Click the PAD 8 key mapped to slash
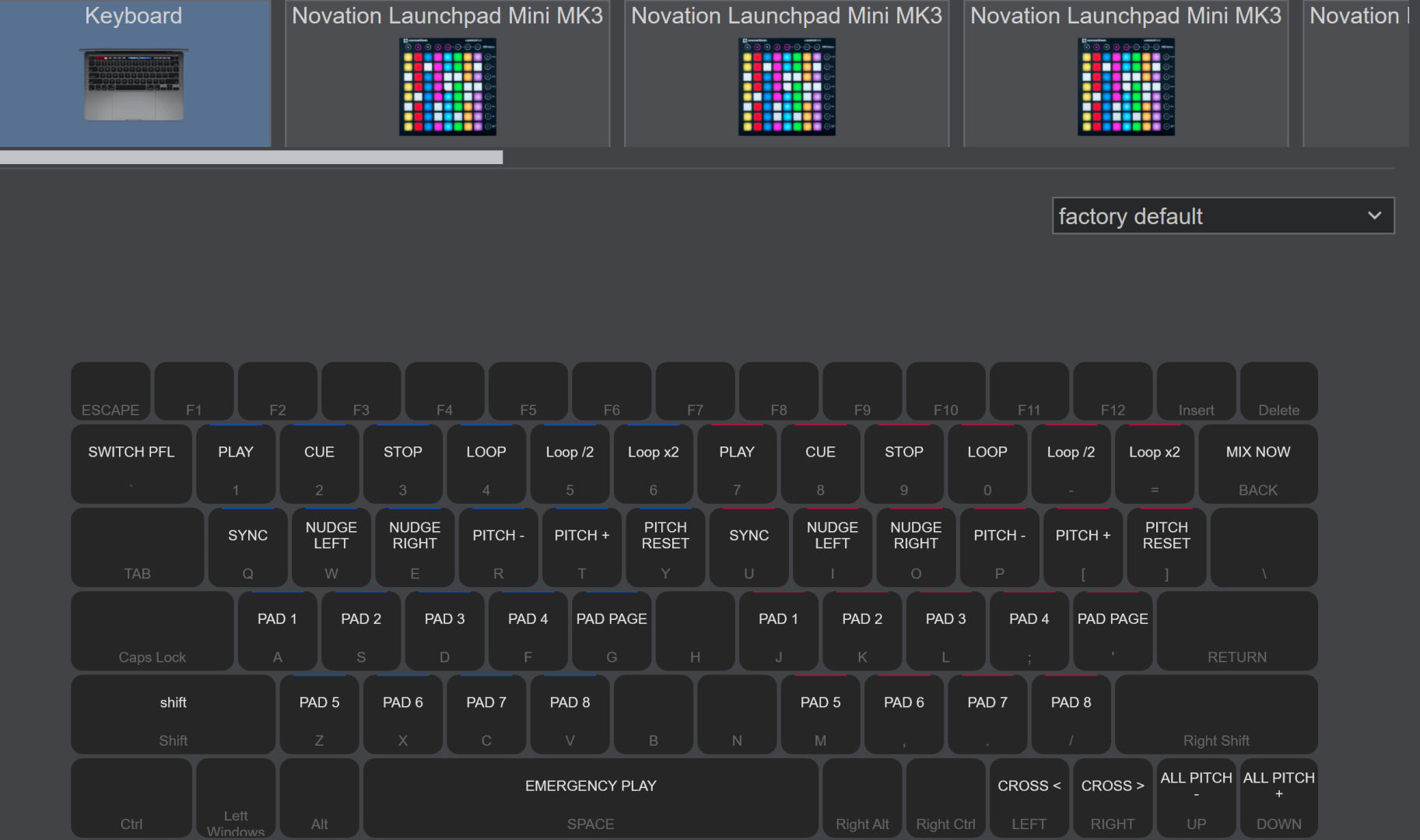 [x=1071, y=714]
